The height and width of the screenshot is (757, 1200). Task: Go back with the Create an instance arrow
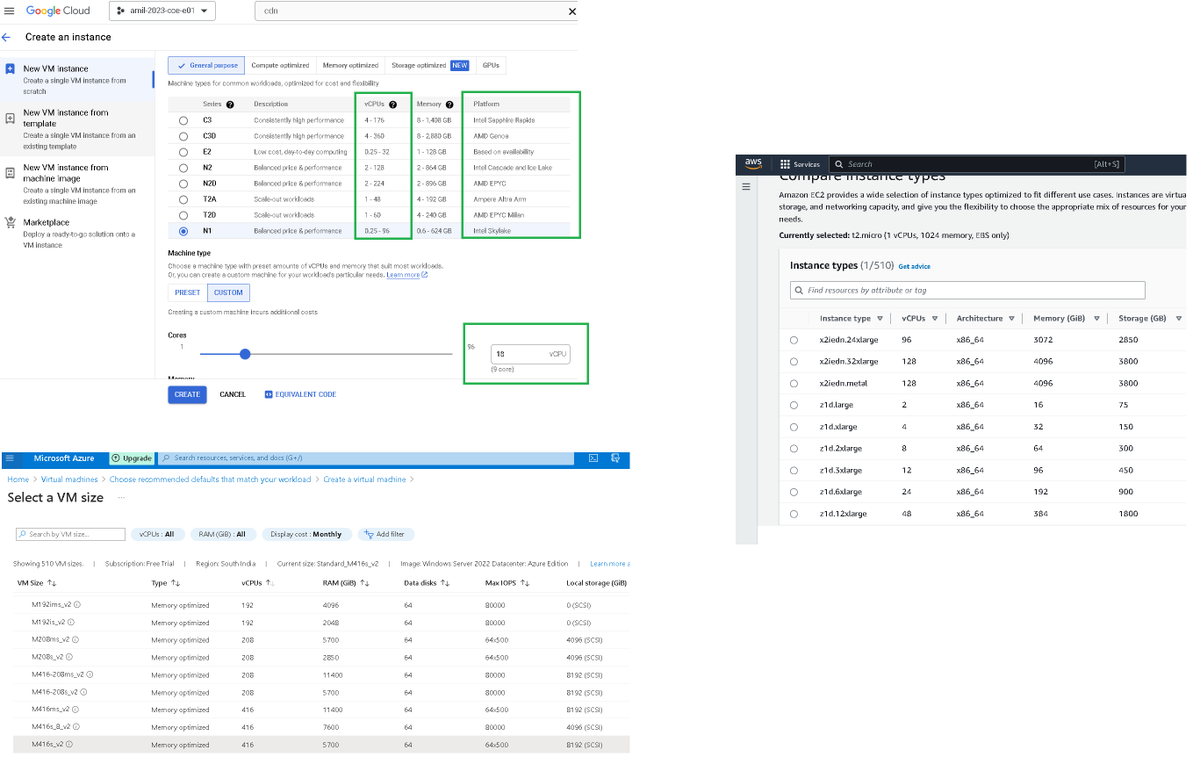coord(6,37)
